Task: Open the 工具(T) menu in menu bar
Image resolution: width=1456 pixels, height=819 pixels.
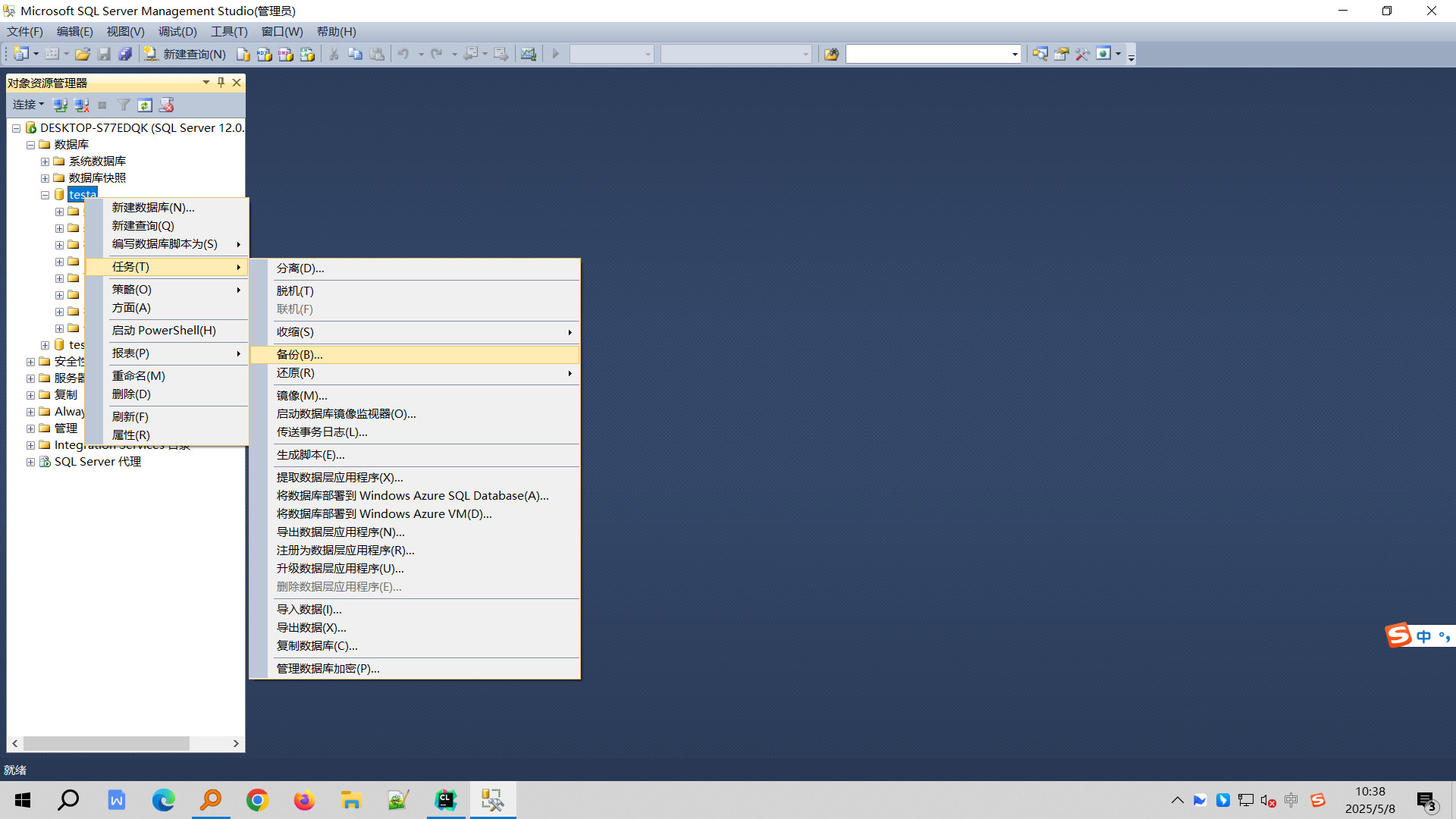Action: 229,31
